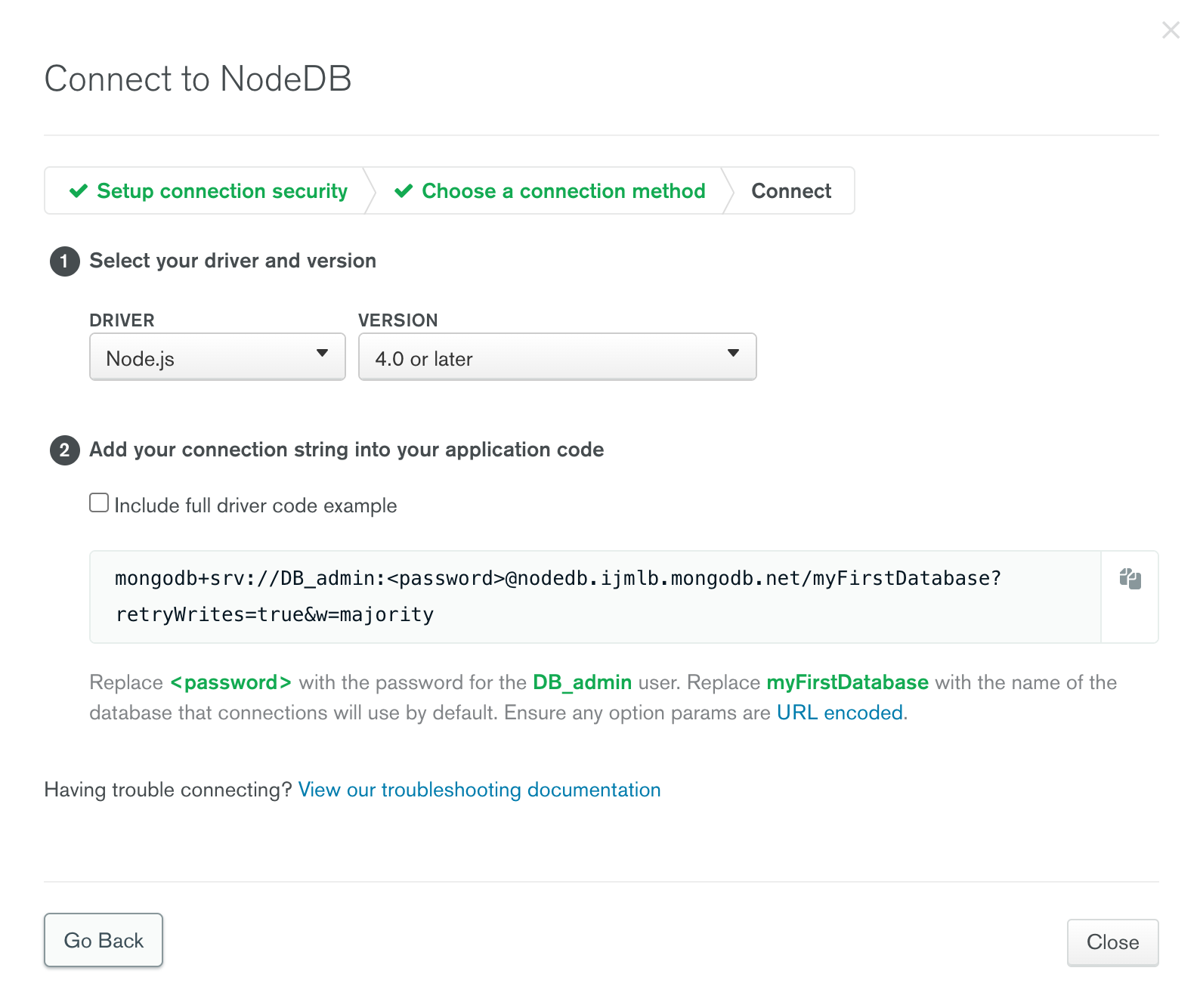Open the URL encoded link
The image size is (1200, 1008).
click(x=840, y=713)
